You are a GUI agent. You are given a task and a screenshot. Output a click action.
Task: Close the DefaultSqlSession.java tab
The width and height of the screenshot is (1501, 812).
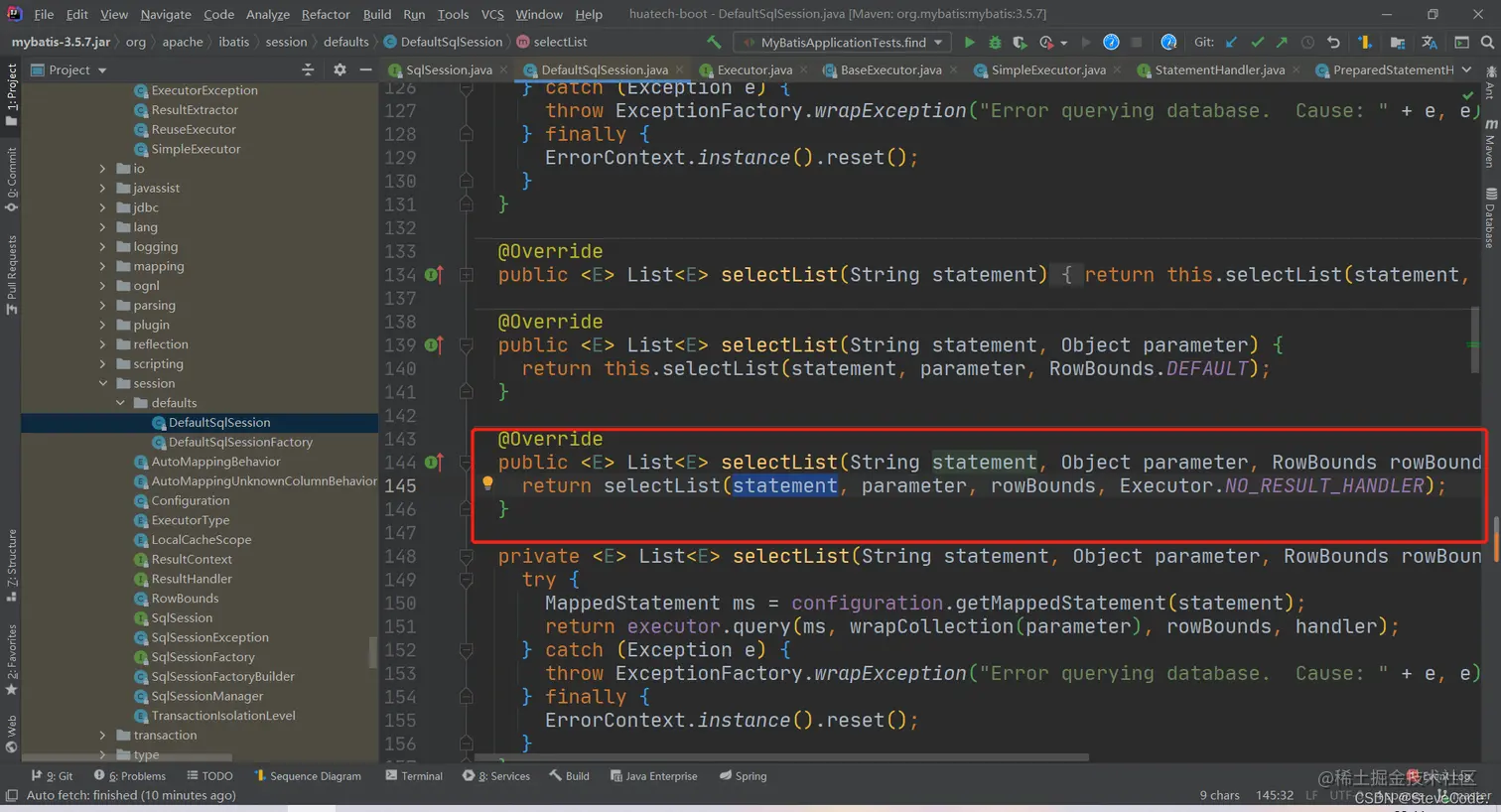680,69
